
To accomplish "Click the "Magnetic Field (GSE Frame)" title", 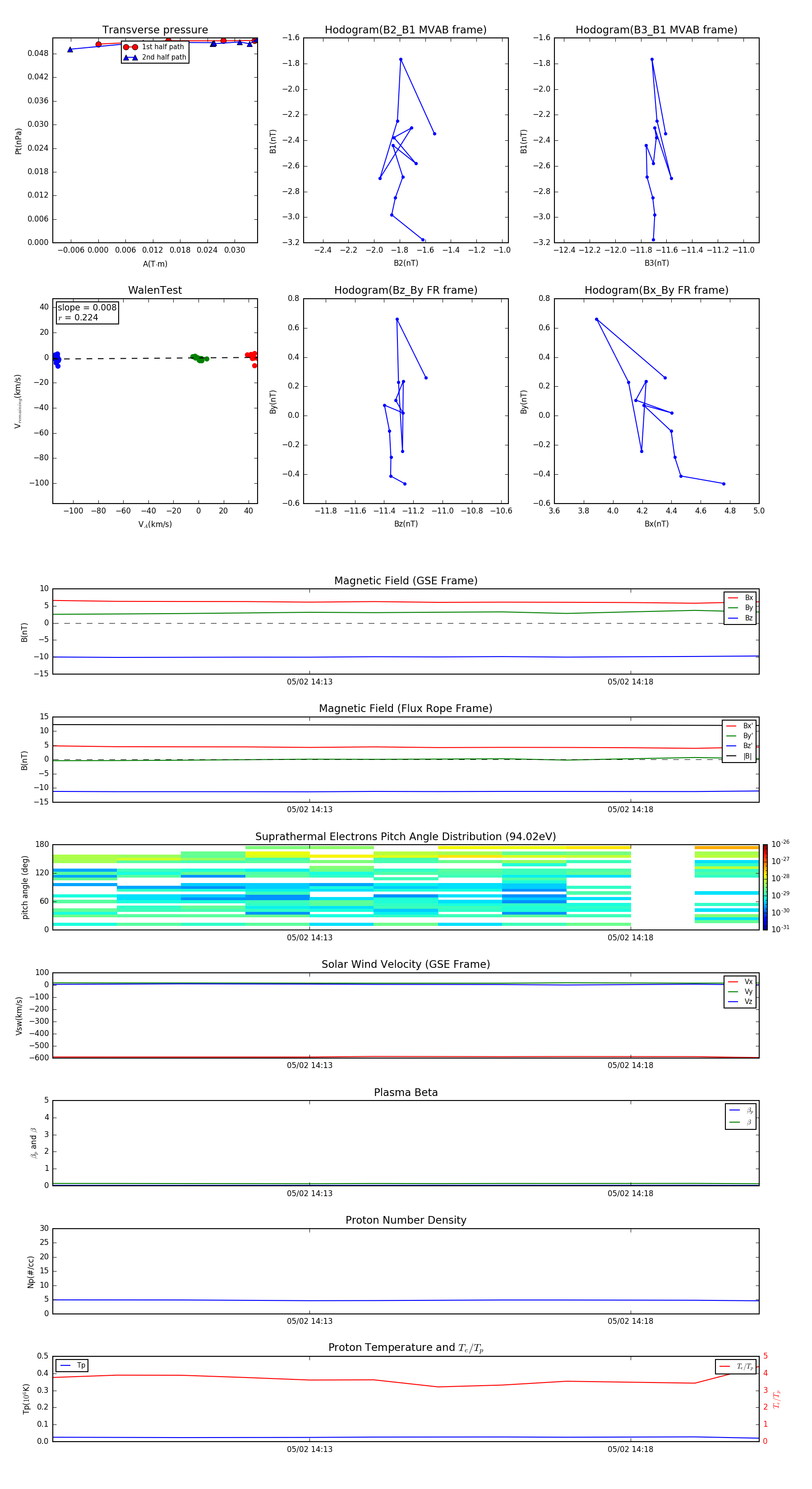I will [406, 581].
